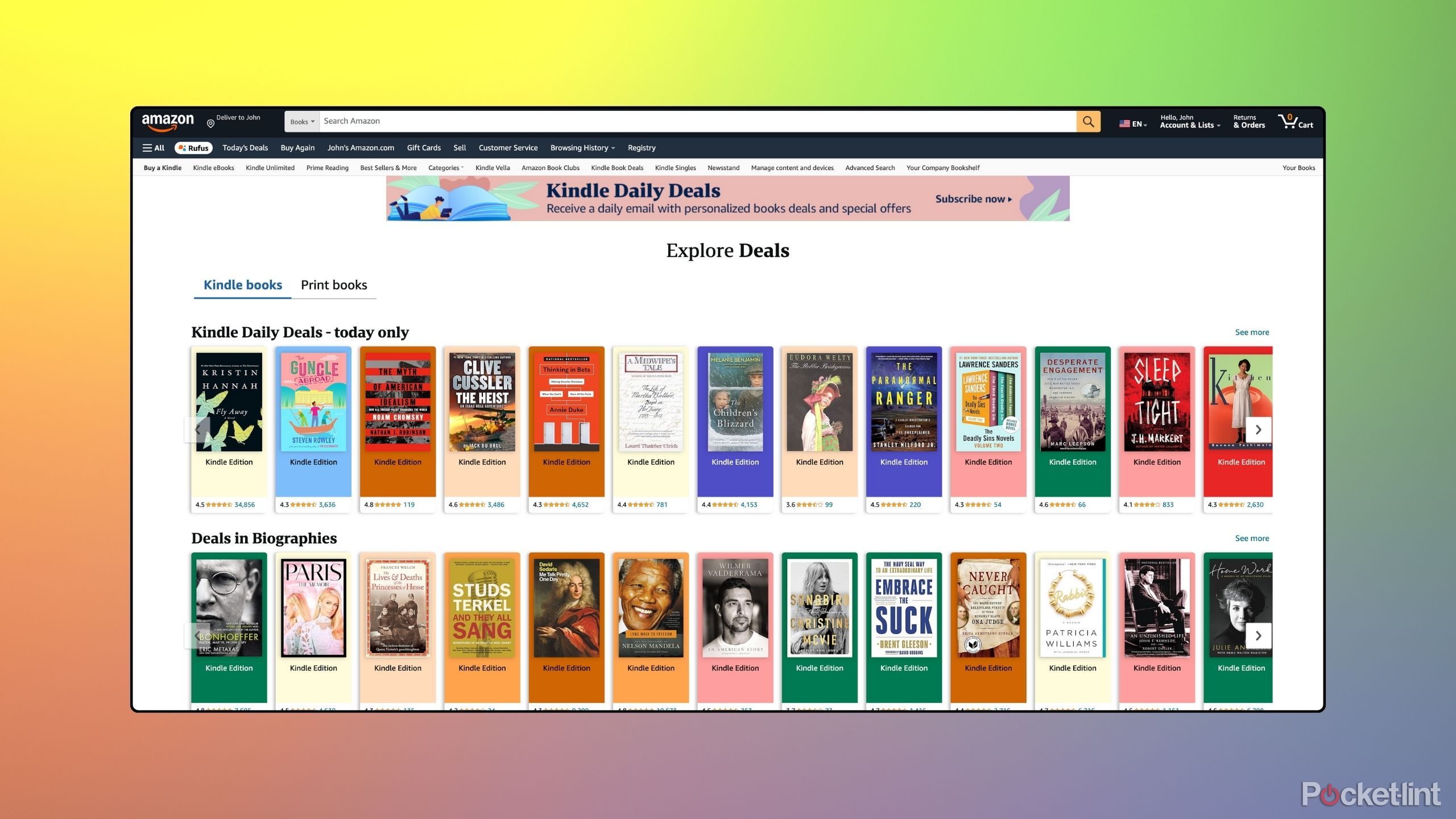Open Manage content and devices link

[x=792, y=168]
